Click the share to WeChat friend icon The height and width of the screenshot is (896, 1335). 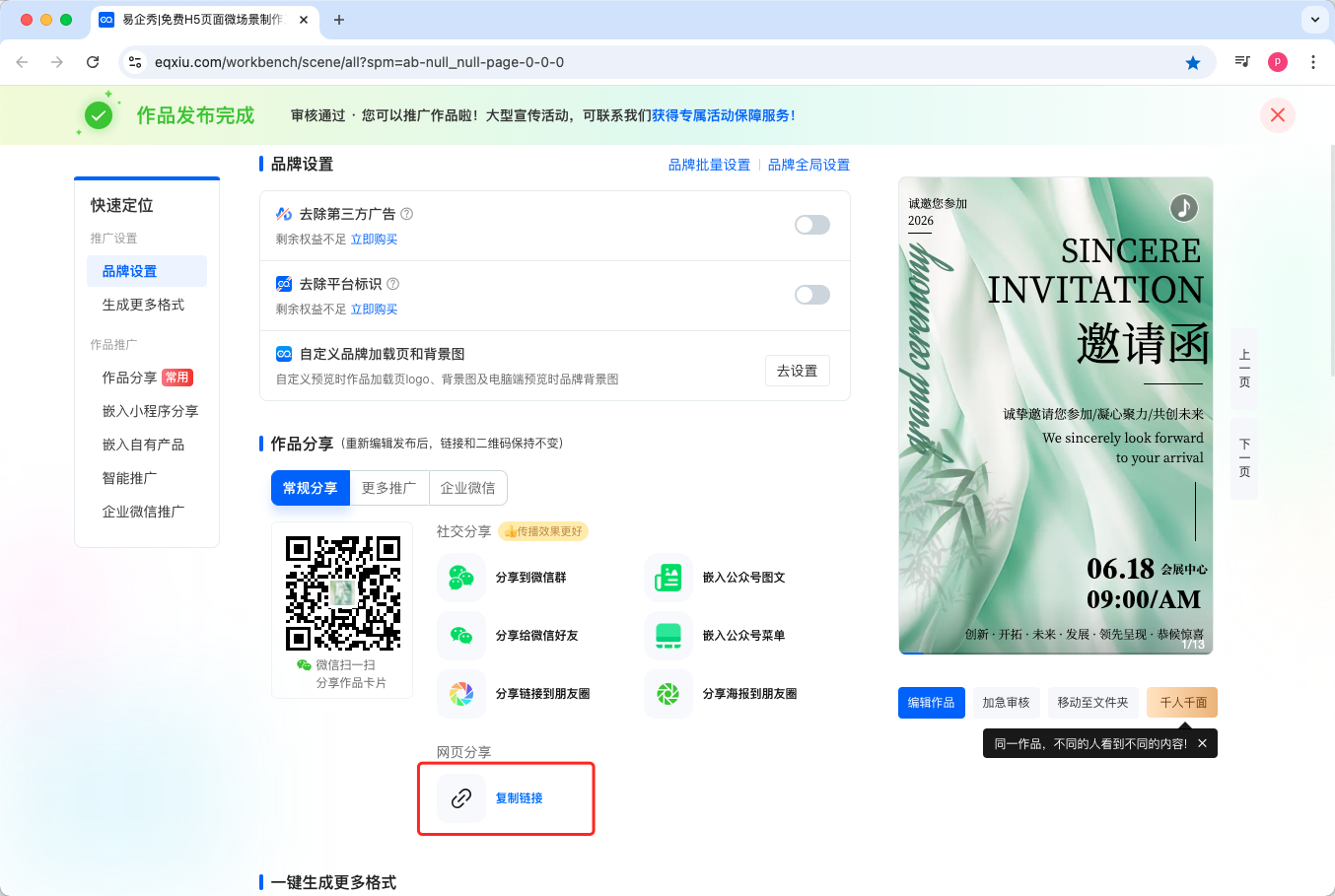(461, 636)
